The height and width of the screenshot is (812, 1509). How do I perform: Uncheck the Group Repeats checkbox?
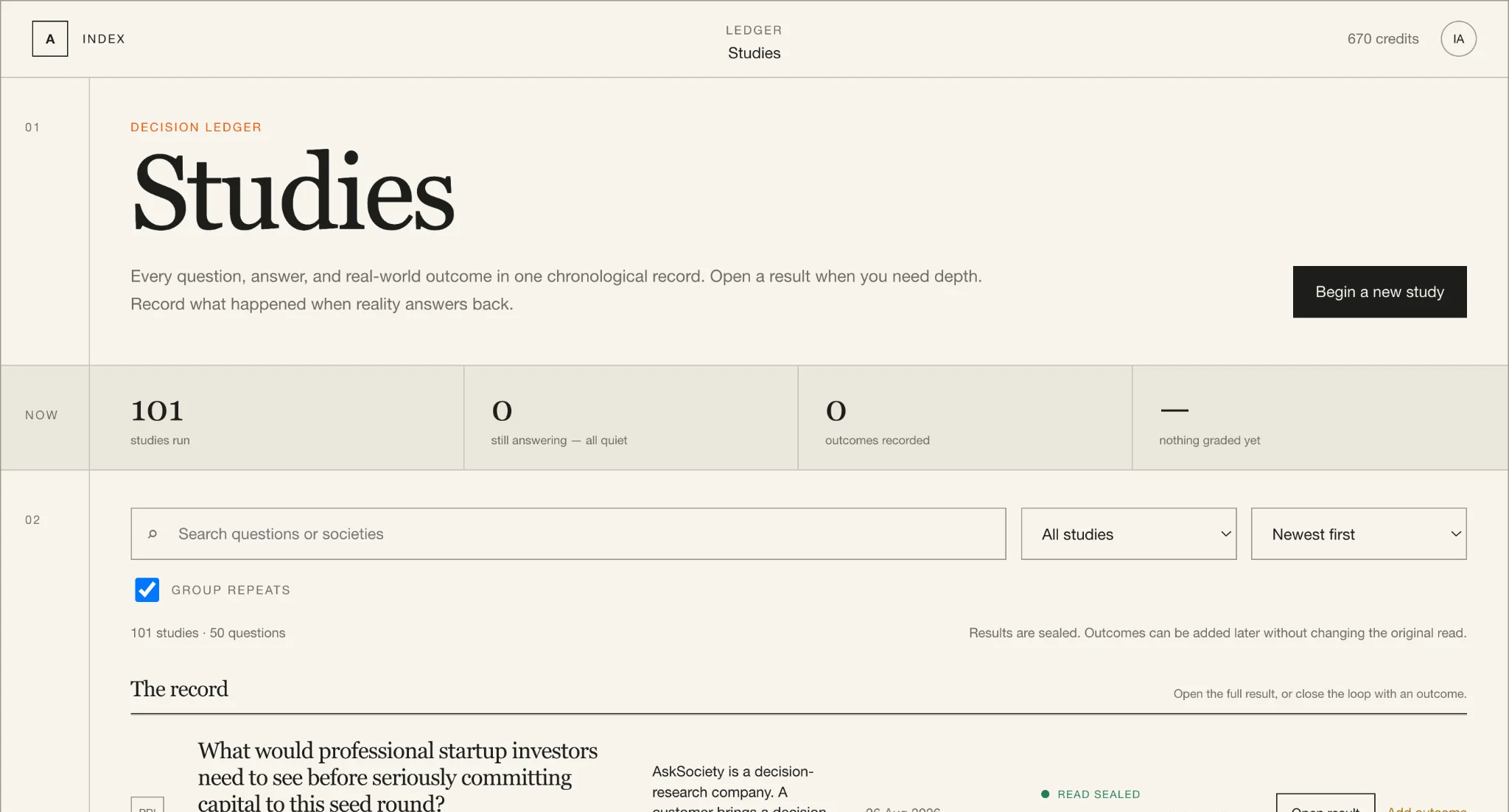click(147, 590)
